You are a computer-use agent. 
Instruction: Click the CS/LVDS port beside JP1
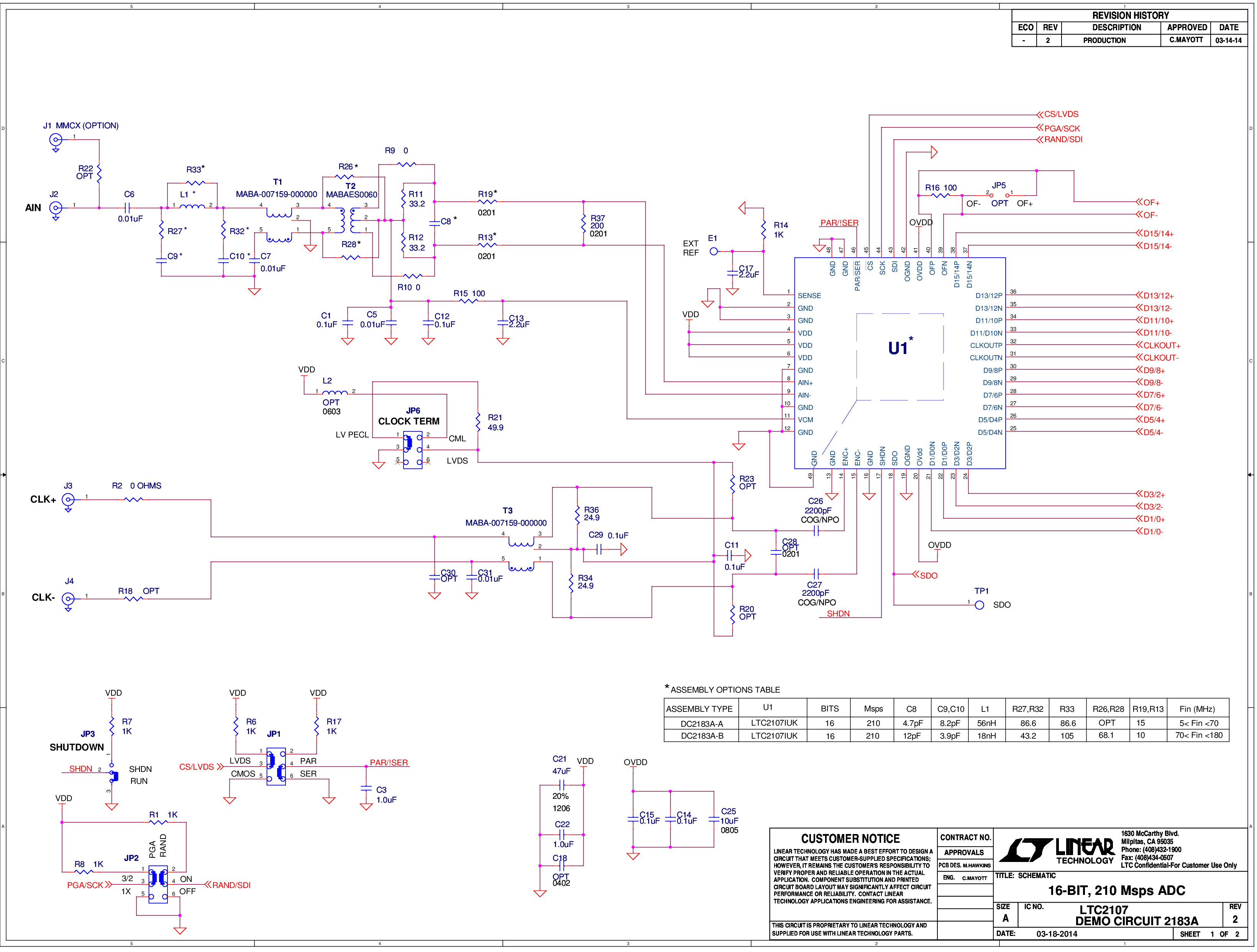coord(201,767)
